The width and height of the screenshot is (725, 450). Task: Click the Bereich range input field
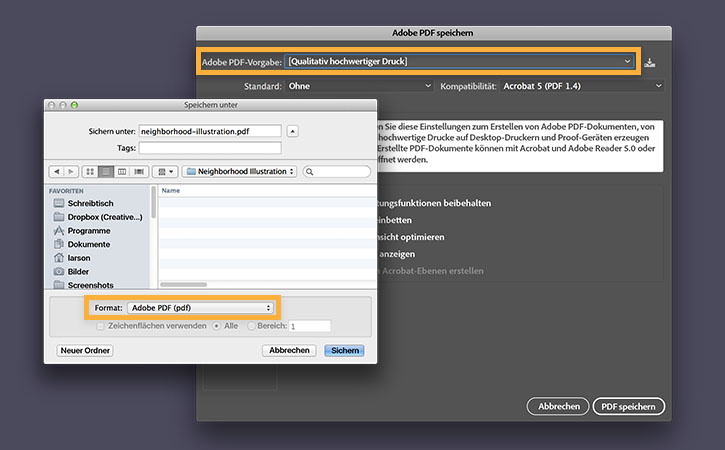coord(309,326)
